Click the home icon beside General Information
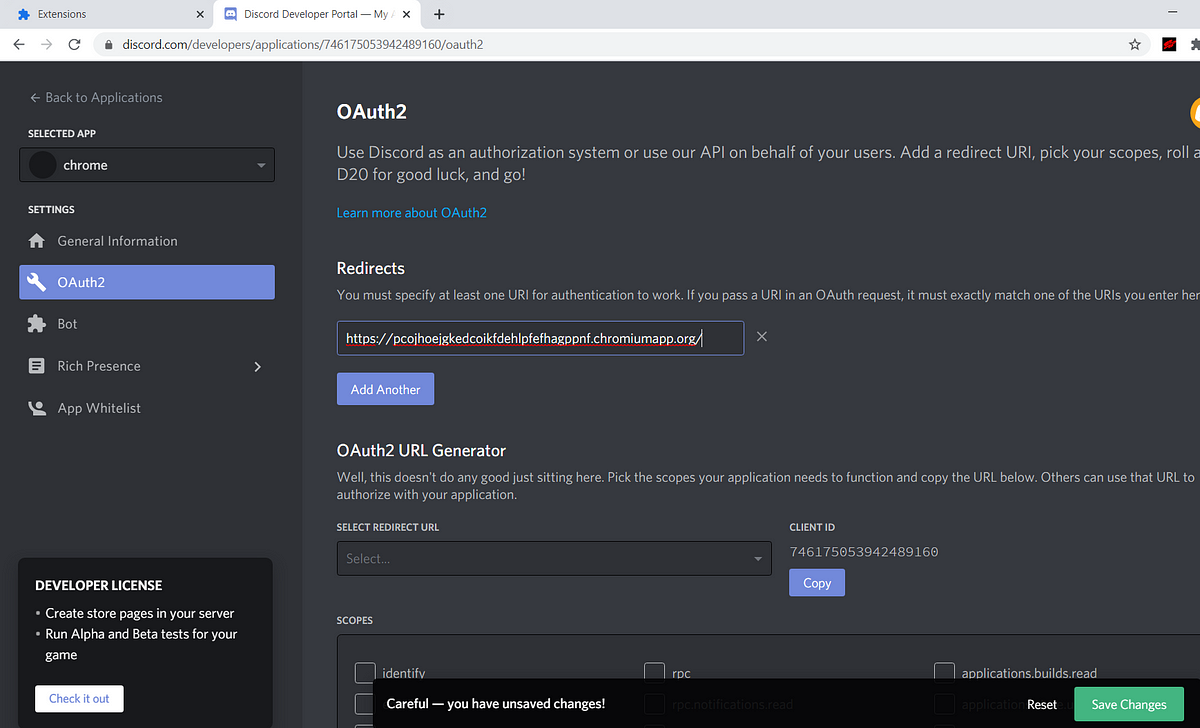The width and height of the screenshot is (1200, 728). pos(37,241)
